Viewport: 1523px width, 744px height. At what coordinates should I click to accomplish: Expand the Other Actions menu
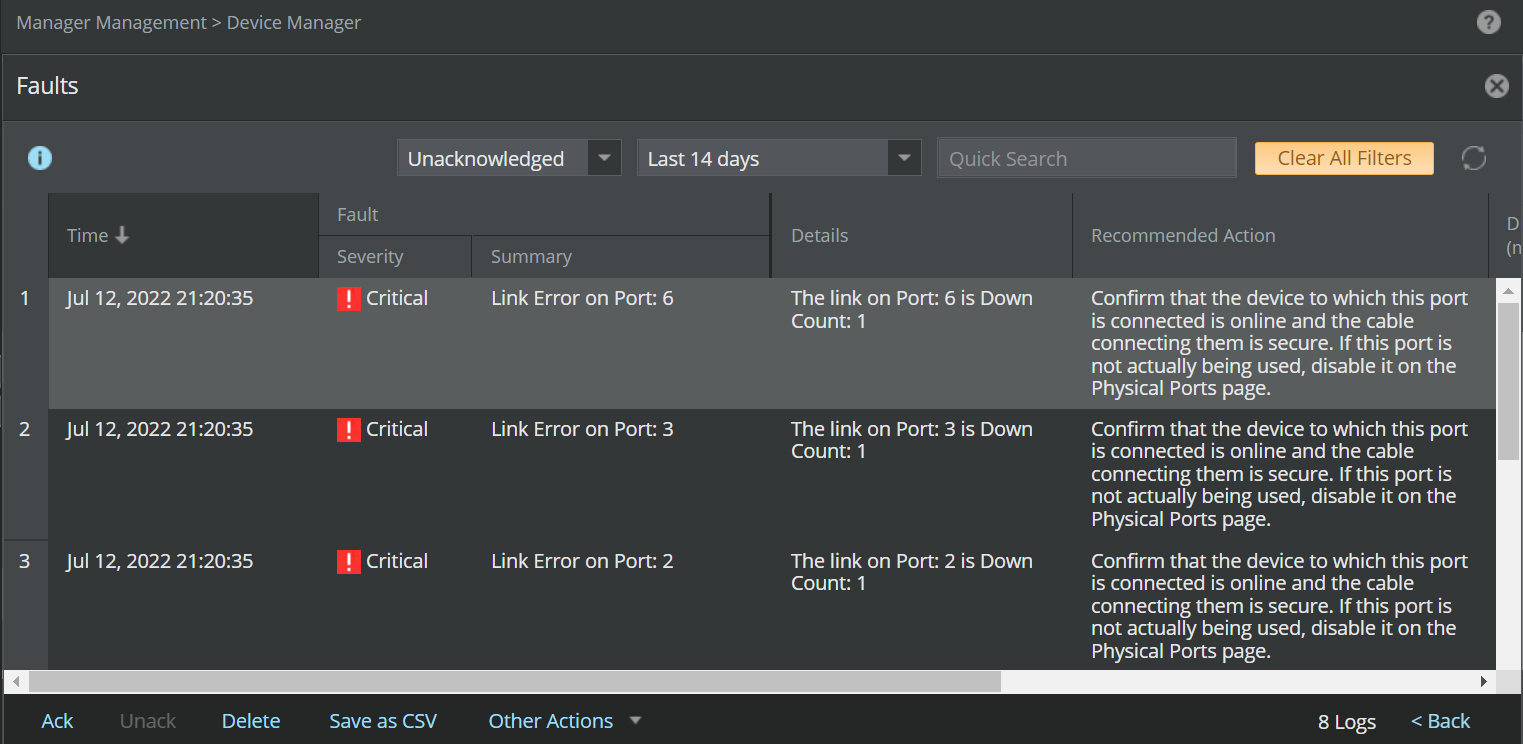point(564,721)
